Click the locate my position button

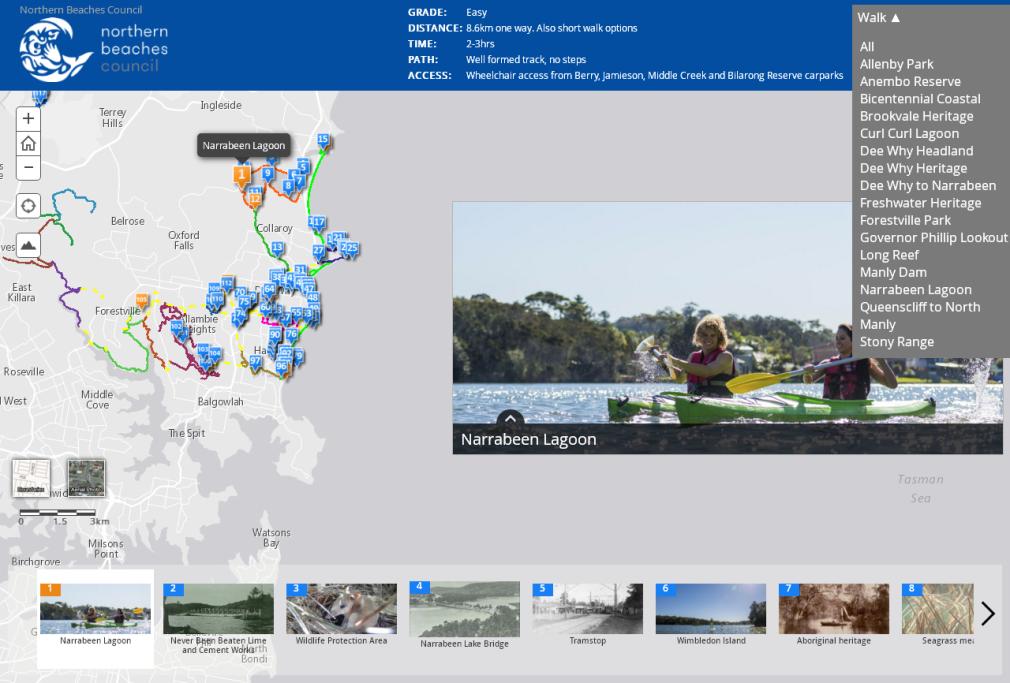28,206
